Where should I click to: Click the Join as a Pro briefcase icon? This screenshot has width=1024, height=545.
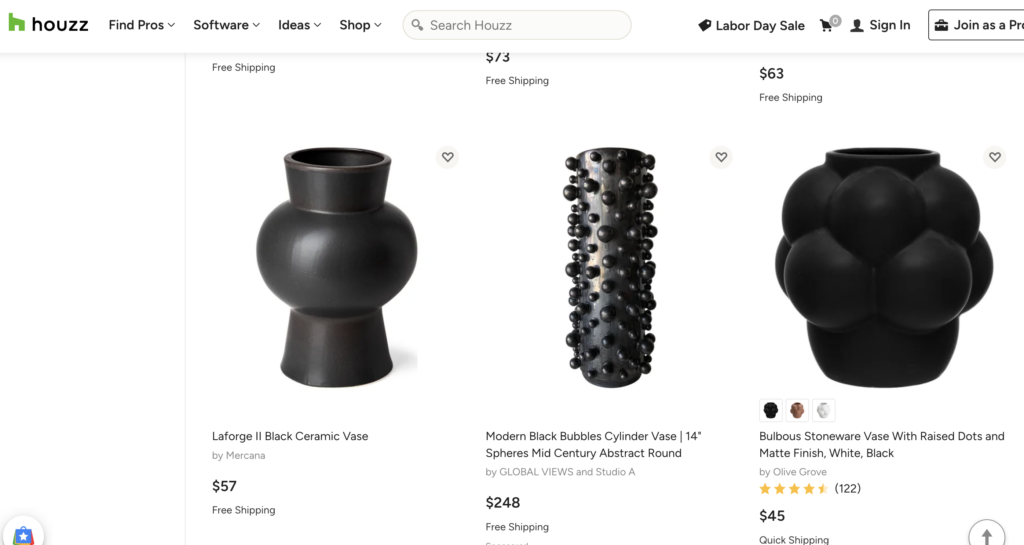941,25
